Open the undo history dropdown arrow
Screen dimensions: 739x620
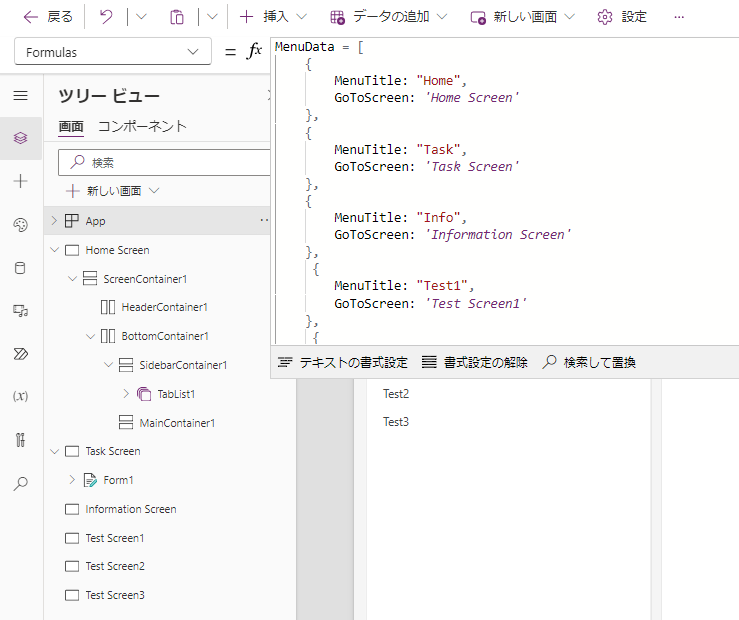coord(141,17)
